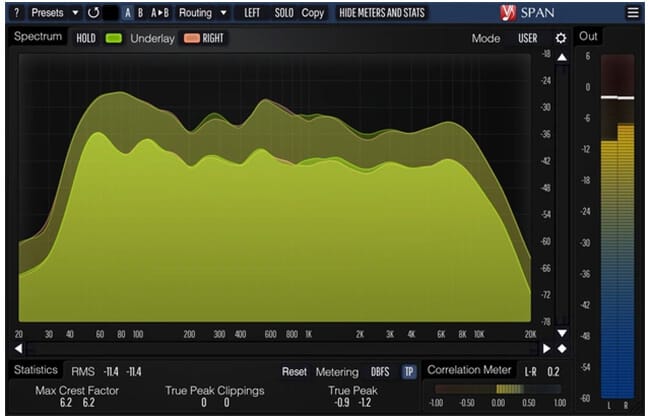Click the True Peak -0.9 value

point(342,403)
